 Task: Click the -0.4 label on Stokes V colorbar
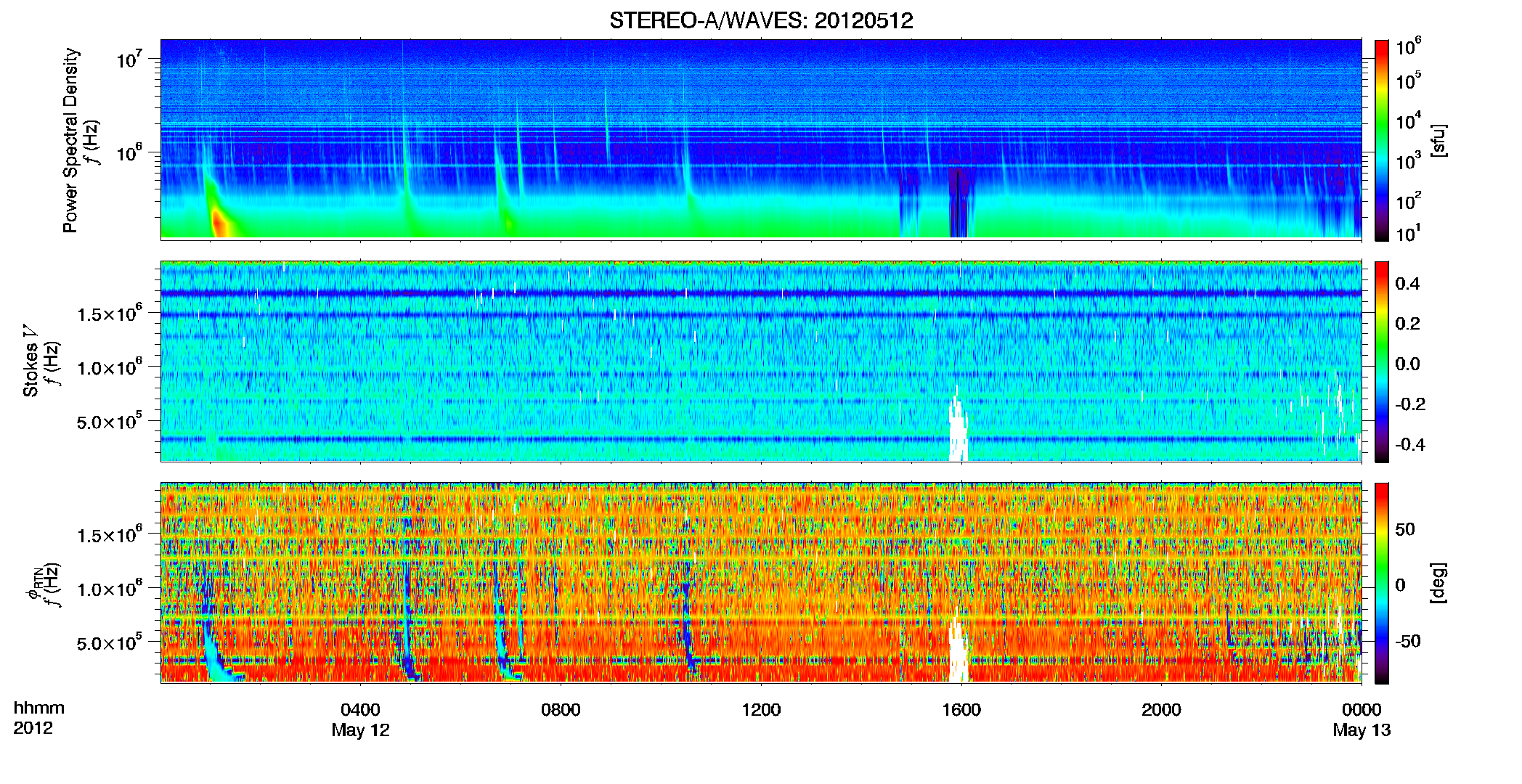click(1410, 444)
